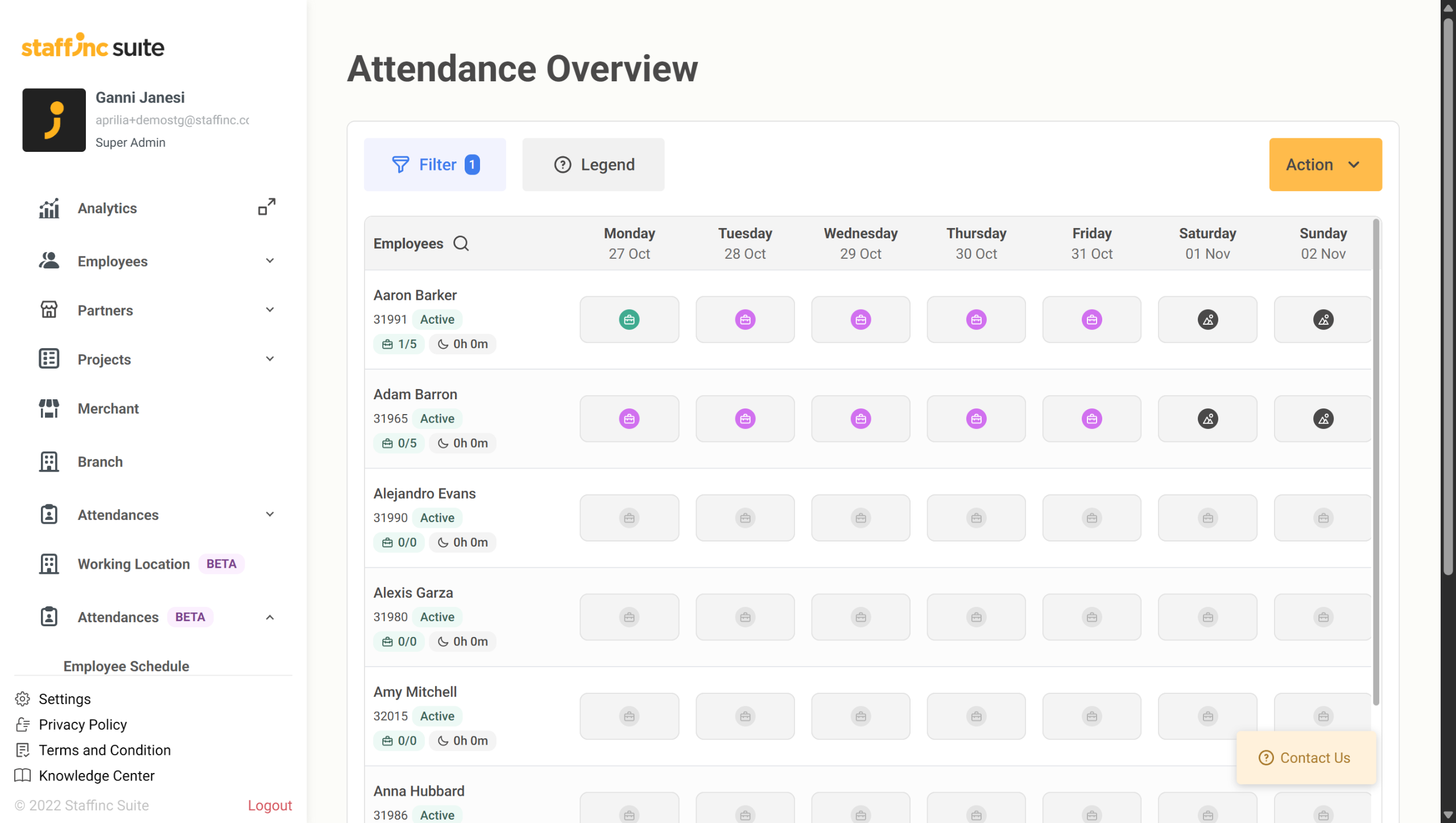The height and width of the screenshot is (823, 1456).
Task: Click the Contact Us help button
Action: click(x=1306, y=758)
